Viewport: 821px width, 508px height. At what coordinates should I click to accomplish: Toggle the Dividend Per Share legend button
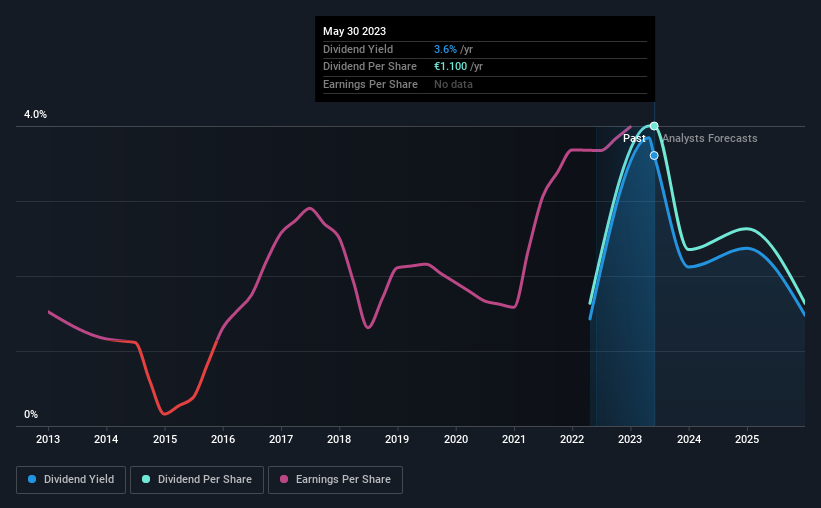point(197,480)
